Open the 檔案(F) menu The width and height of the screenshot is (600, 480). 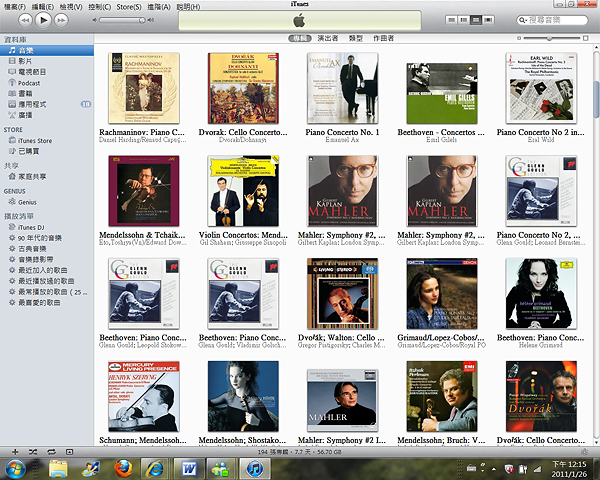(x=15, y=7)
